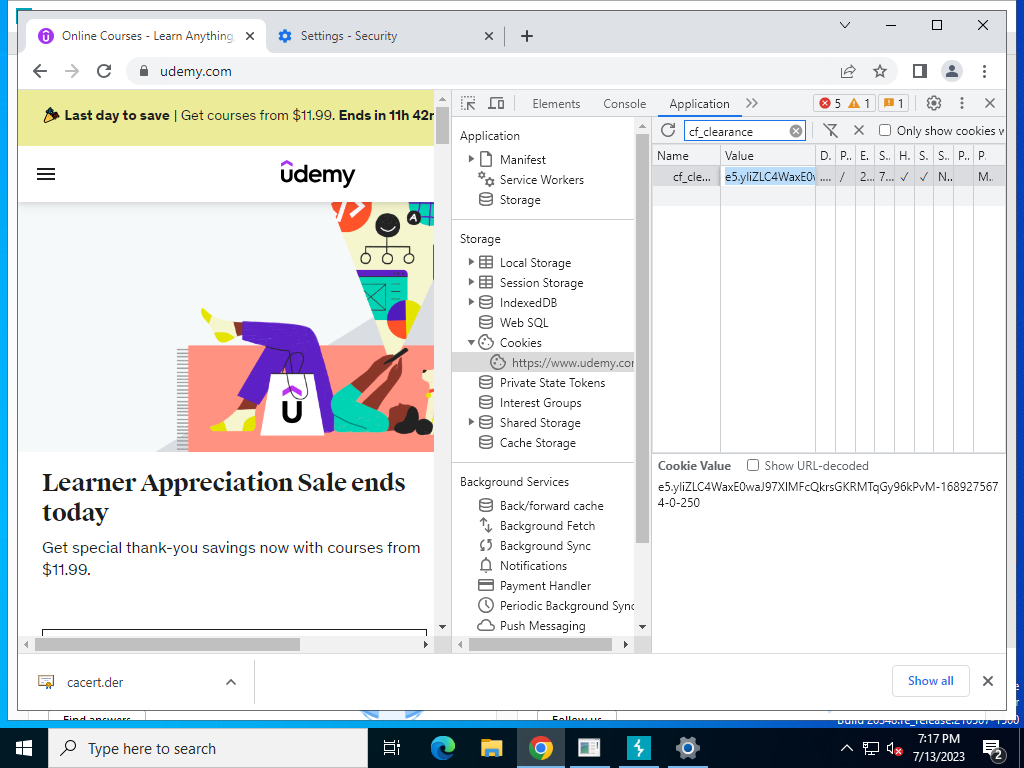Viewport: 1024px width, 768px height.
Task: Select Cache Storage in the sidebar
Action: point(537,443)
